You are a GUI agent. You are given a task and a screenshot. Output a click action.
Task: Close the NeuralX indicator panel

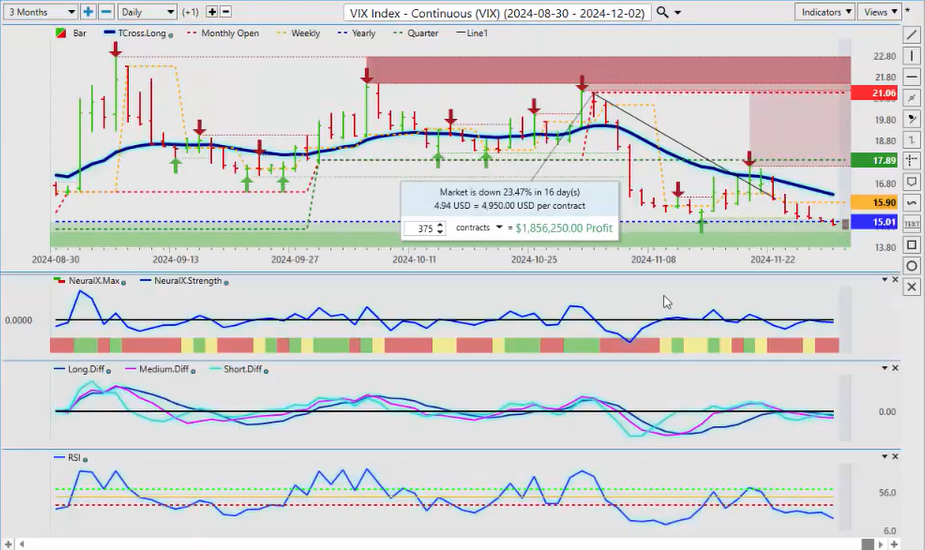coord(895,280)
